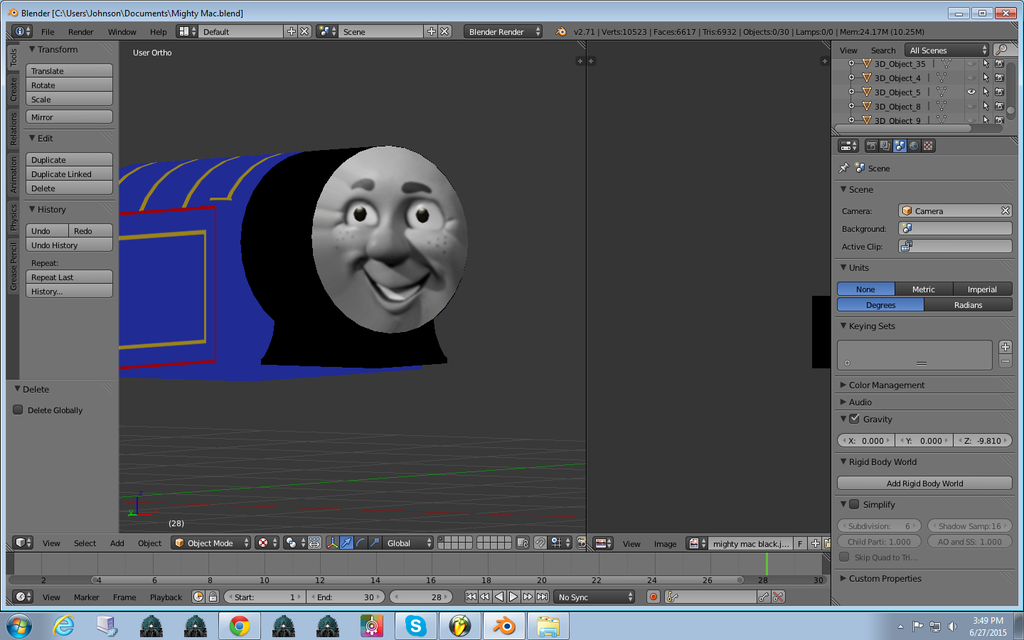Select Radians angle option
Screen dimensions: 1024x640
click(968, 305)
